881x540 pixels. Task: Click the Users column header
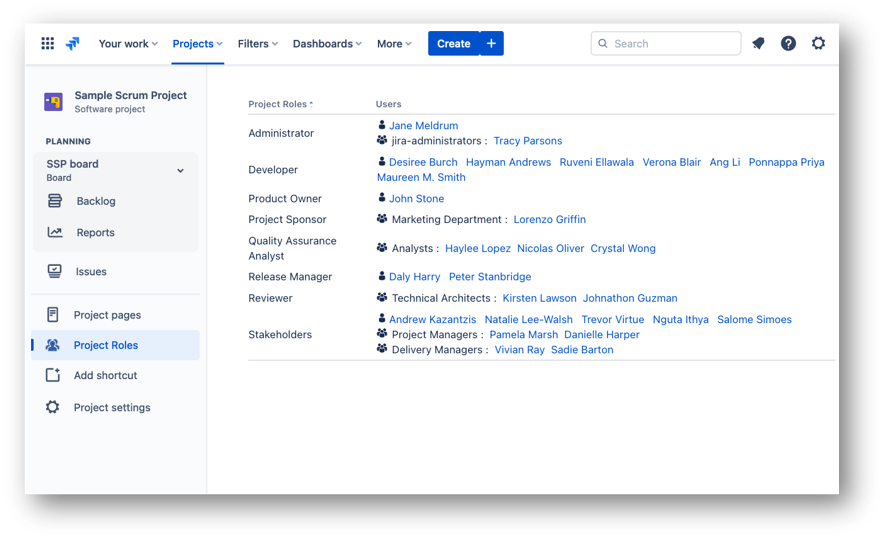pos(388,104)
